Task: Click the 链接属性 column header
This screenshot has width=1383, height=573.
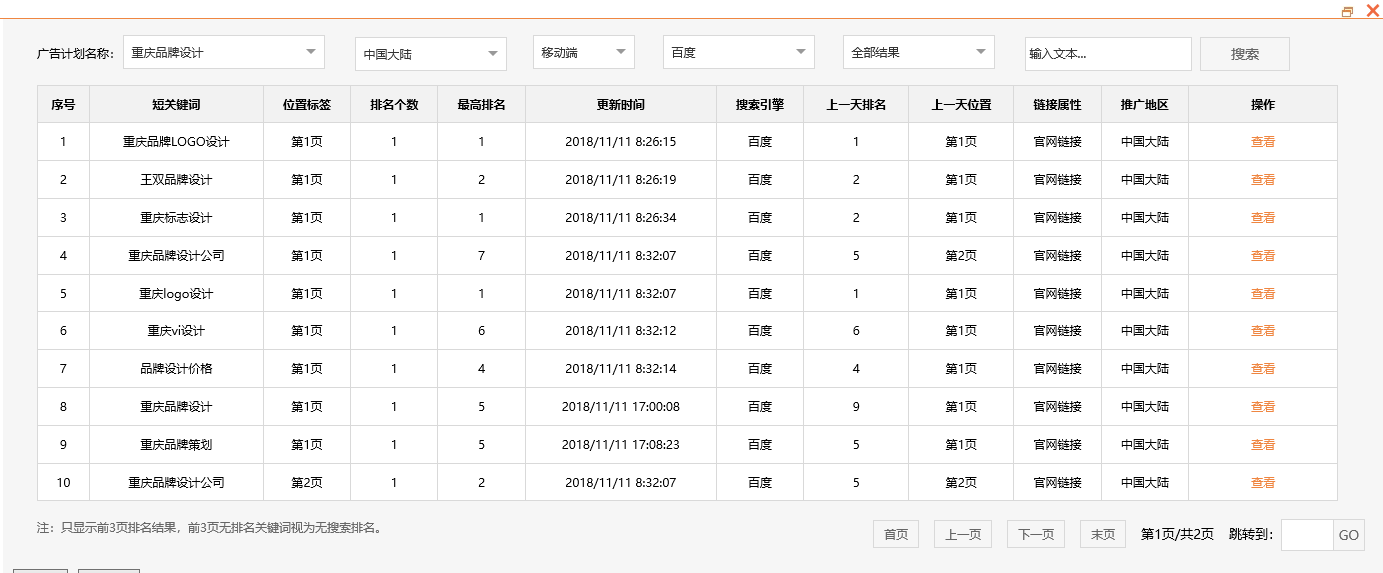Action: tap(1058, 104)
